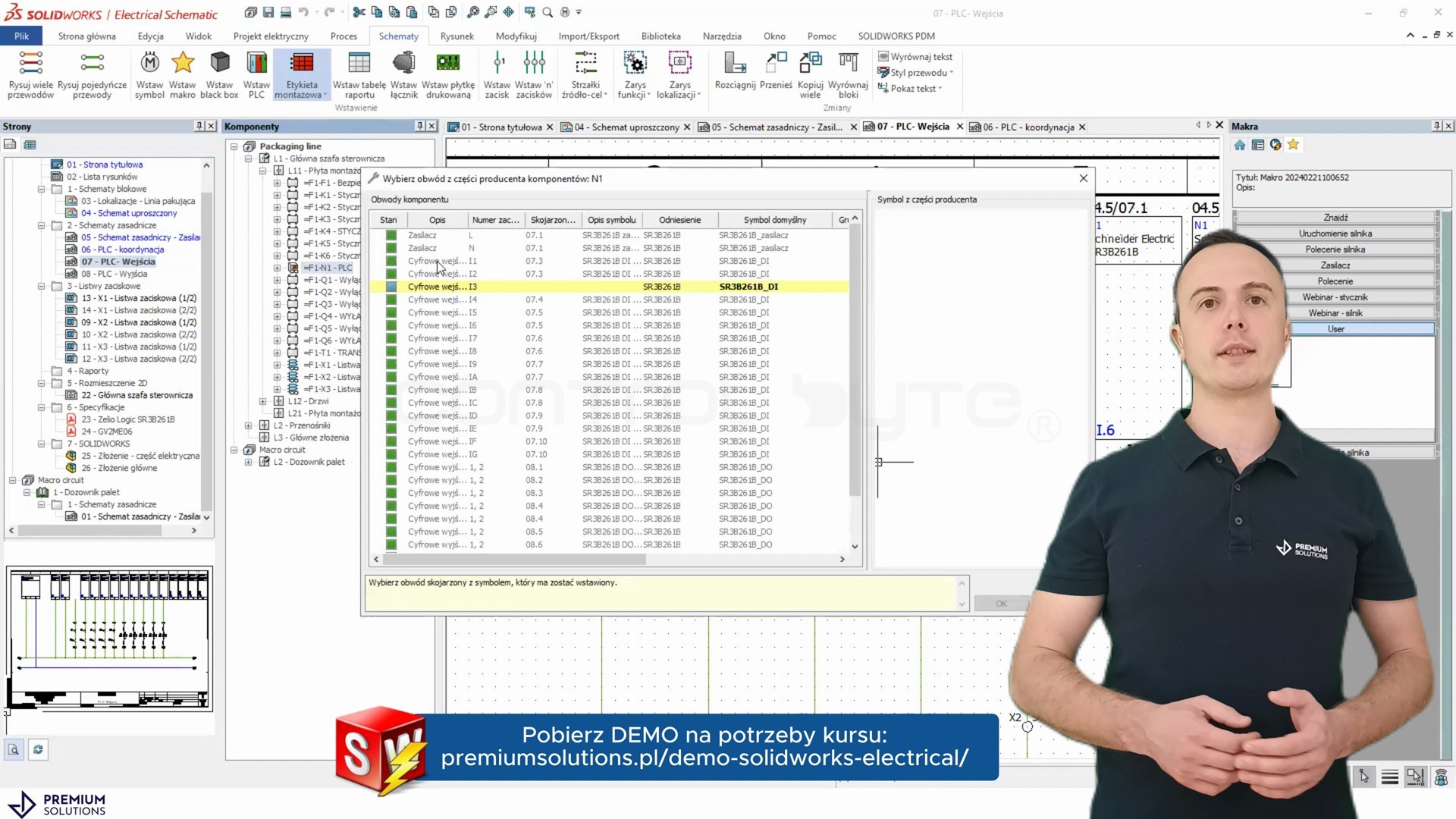The width and height of the screenshot is (1456, 819).
Task: Click the favorites star in Makra panel
Action: (x=1293, y=145)
